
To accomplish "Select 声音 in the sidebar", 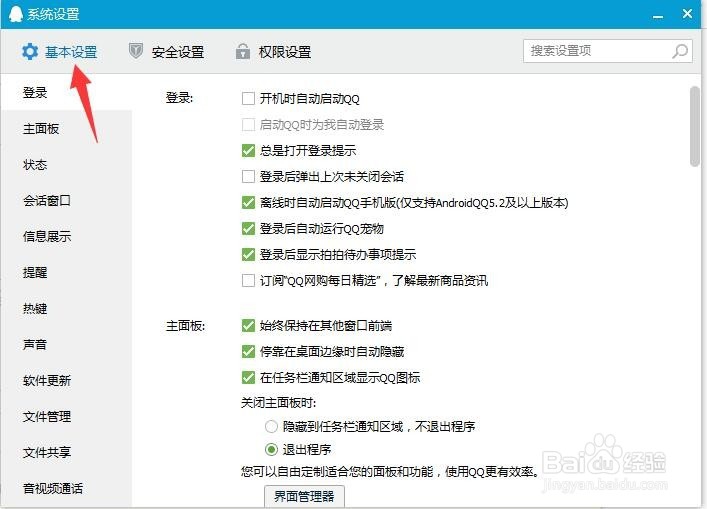I will 67,344.
